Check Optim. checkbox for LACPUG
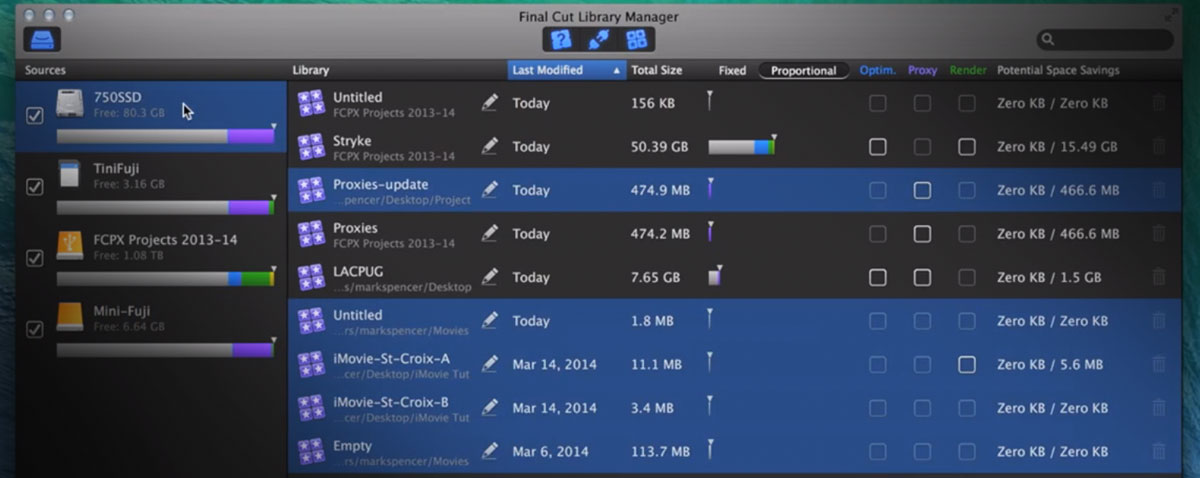Viewport: 1200px width, 478px height. coord(877,277)
